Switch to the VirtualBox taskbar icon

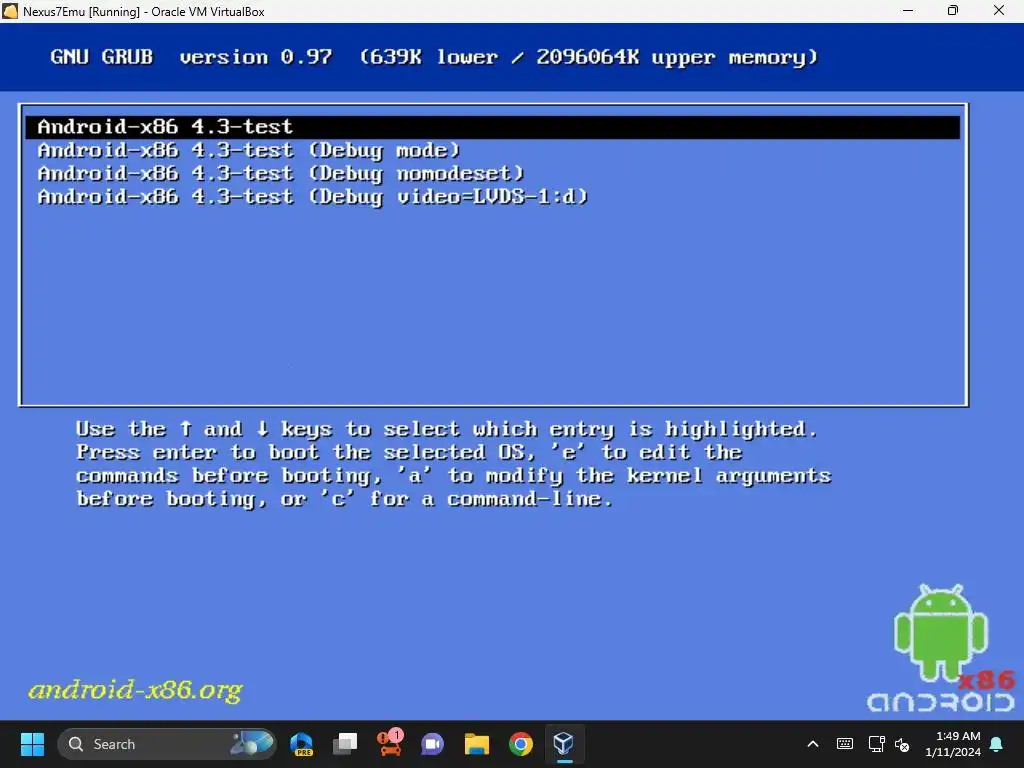[x=564, y=744]
